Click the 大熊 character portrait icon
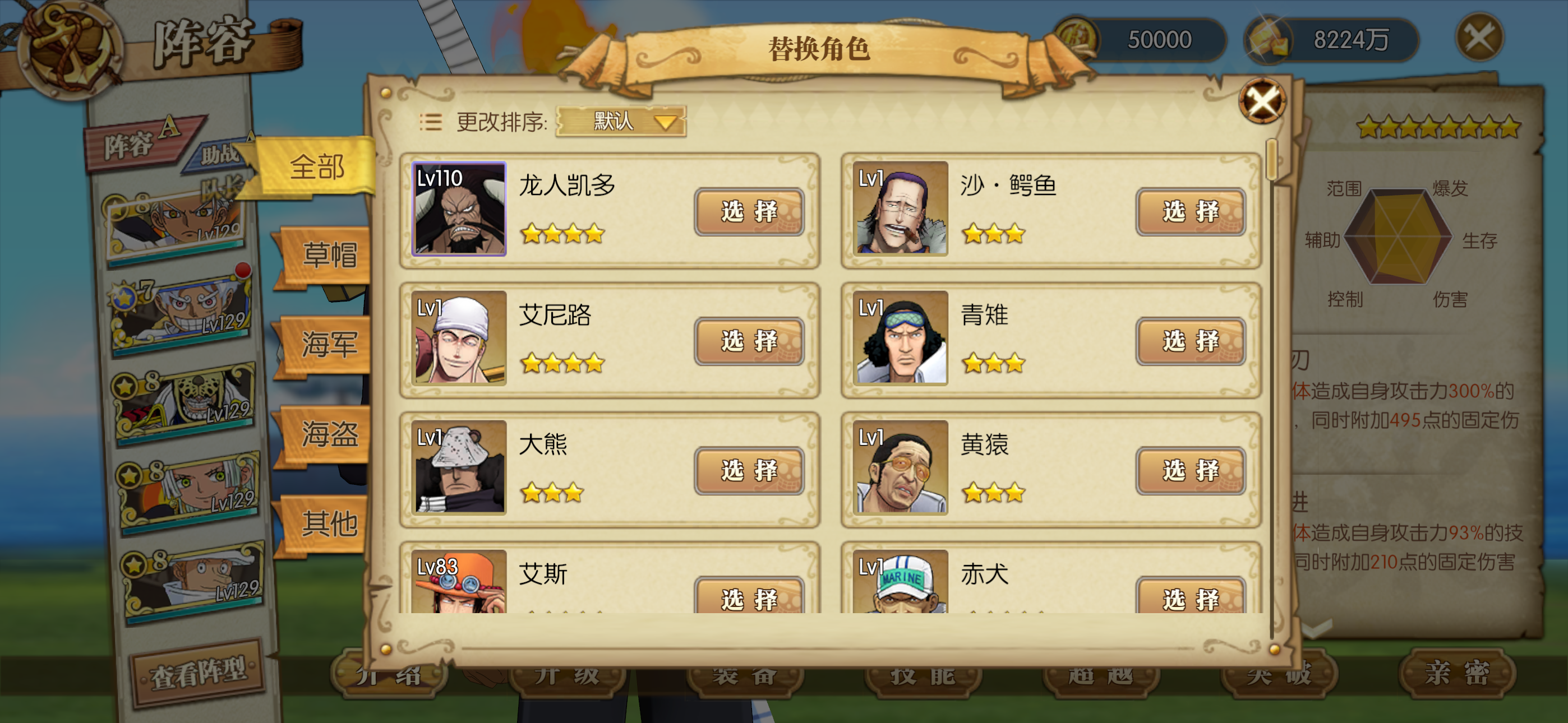Image resolution: width=1568 pixels, height=723 pixels. point(459,467)
